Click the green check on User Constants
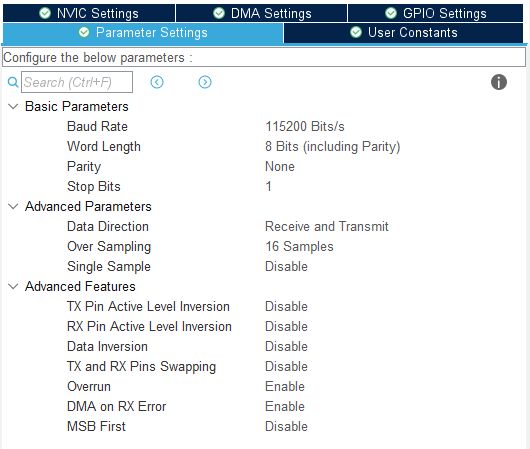This screenshot has width=530, height=449. (356, 32)
